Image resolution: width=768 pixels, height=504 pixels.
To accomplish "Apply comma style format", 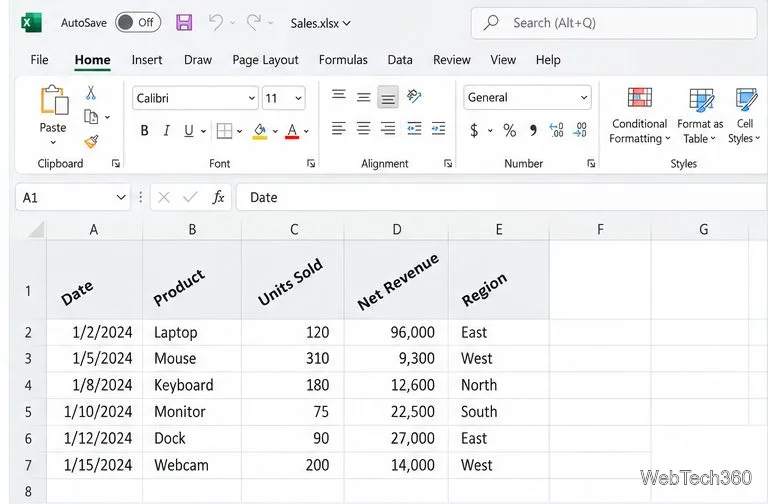I will tap(533, 130).
